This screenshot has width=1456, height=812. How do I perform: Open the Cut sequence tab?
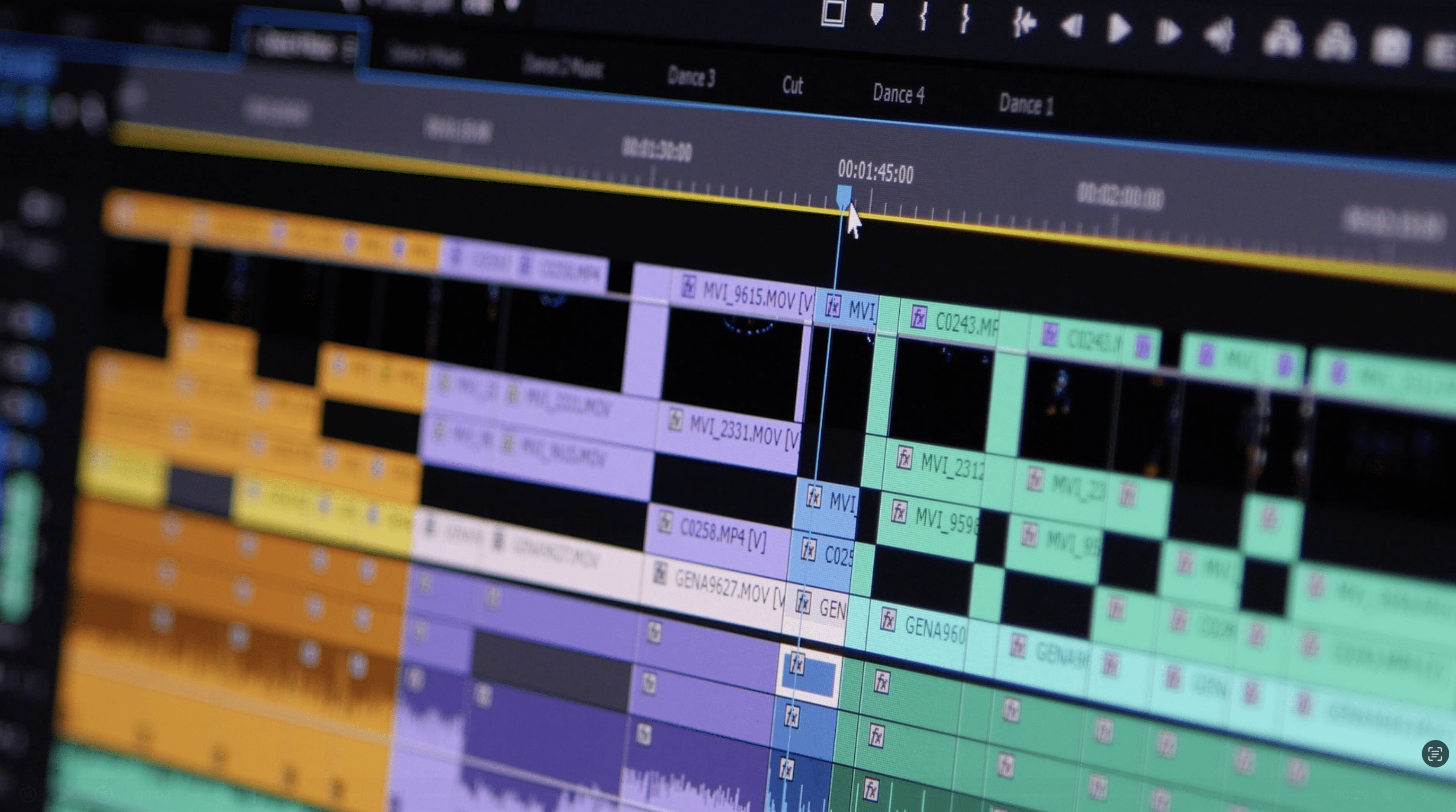(x=793, y=85)
